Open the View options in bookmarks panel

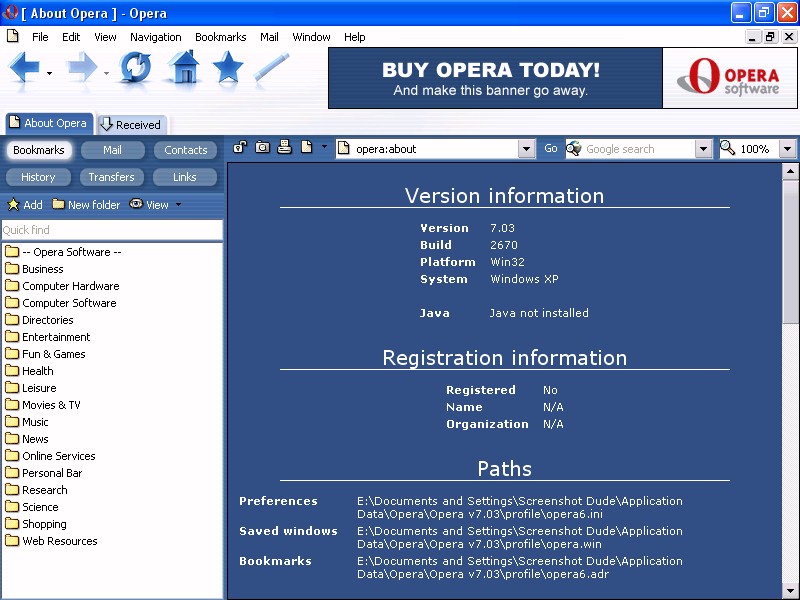pyautogui.click(x=156, y=205)
